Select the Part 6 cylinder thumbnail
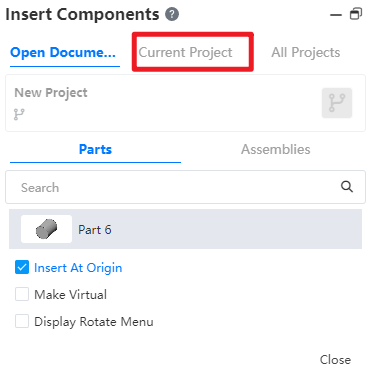 (46, 229)
